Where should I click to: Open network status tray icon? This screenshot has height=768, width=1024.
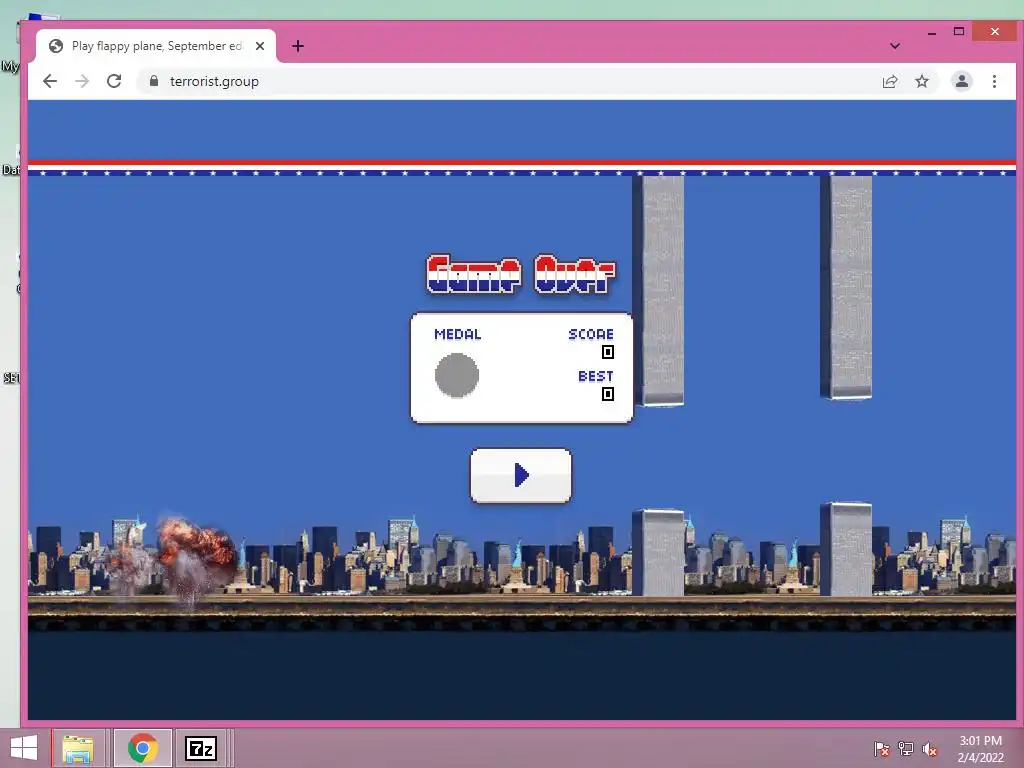click(905, 748)
